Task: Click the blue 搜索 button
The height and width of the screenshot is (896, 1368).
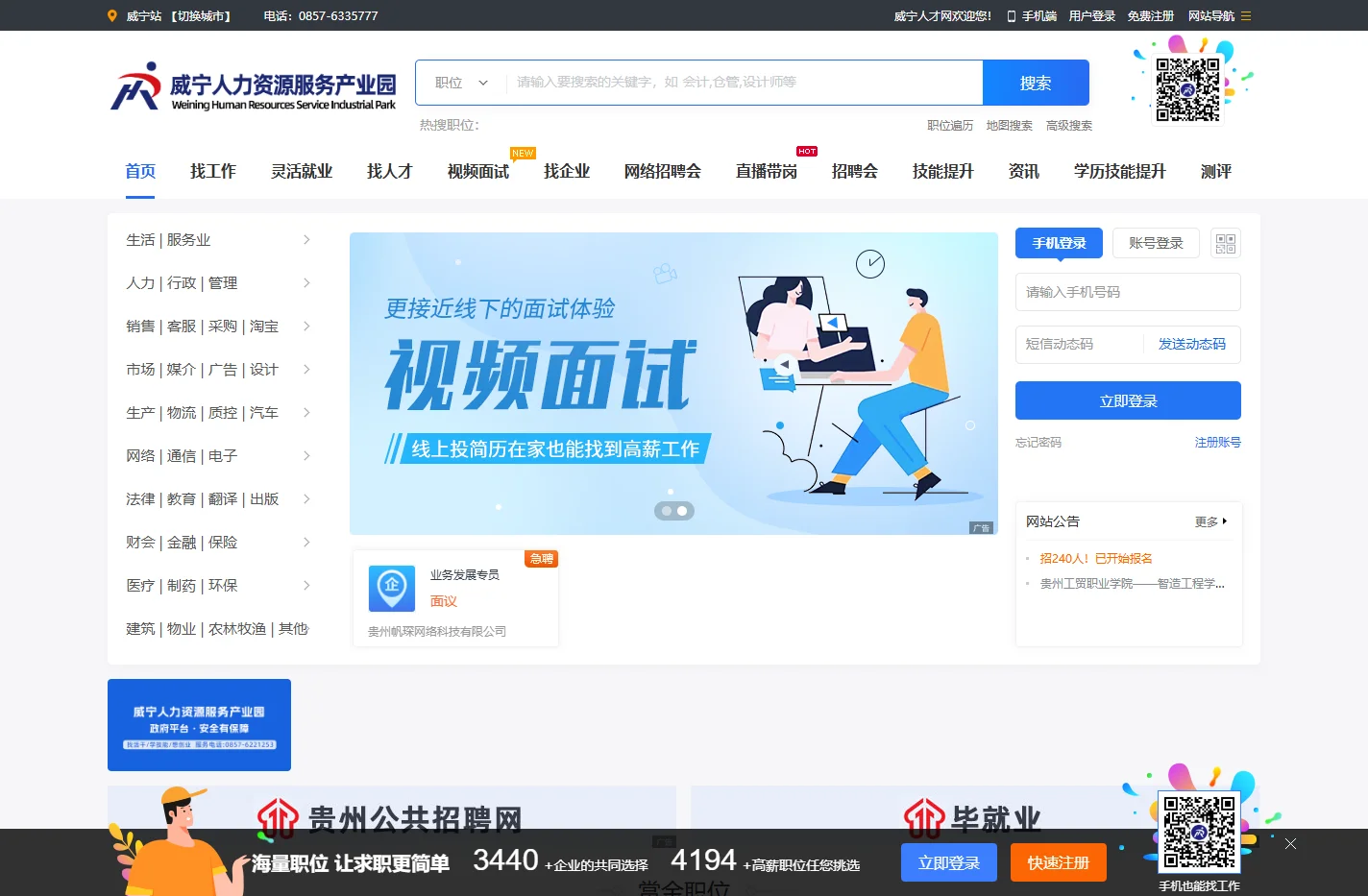Action: [1036, 83]
